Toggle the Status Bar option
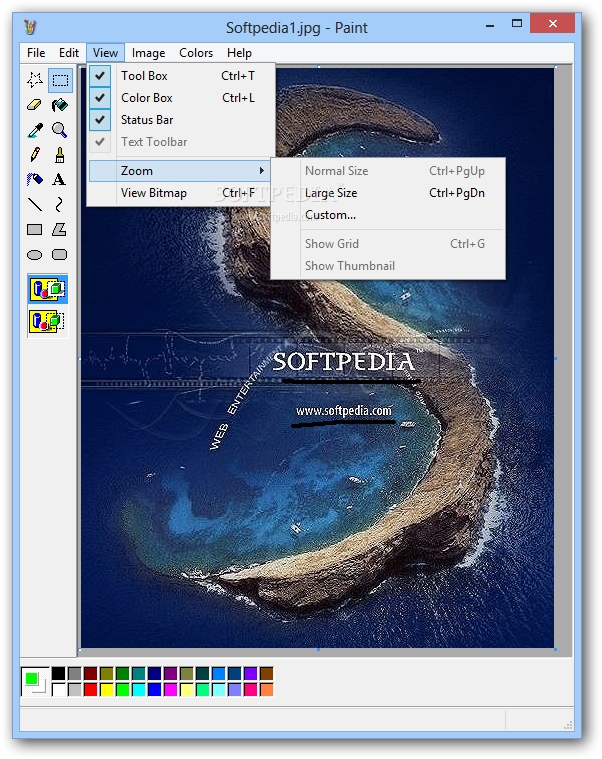602x759 pixels. point(181,120)
